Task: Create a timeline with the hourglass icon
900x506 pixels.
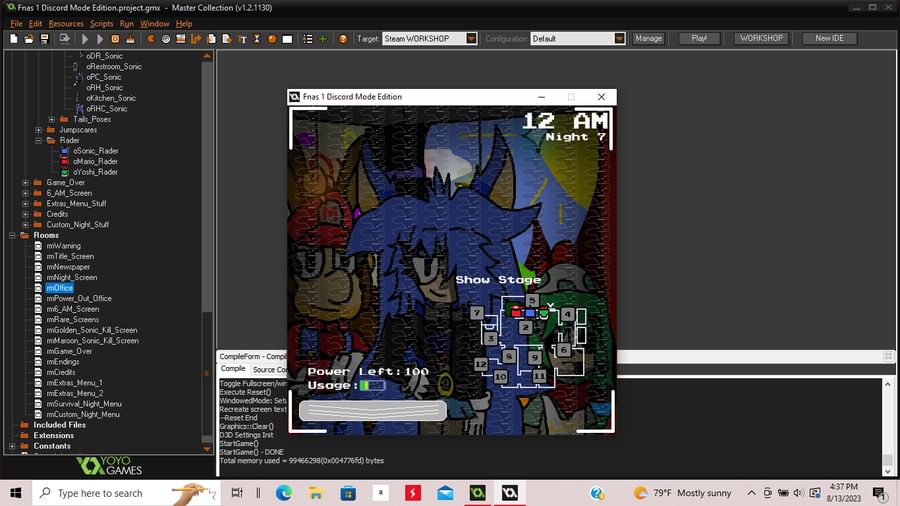Action: [x=257, y=39]
